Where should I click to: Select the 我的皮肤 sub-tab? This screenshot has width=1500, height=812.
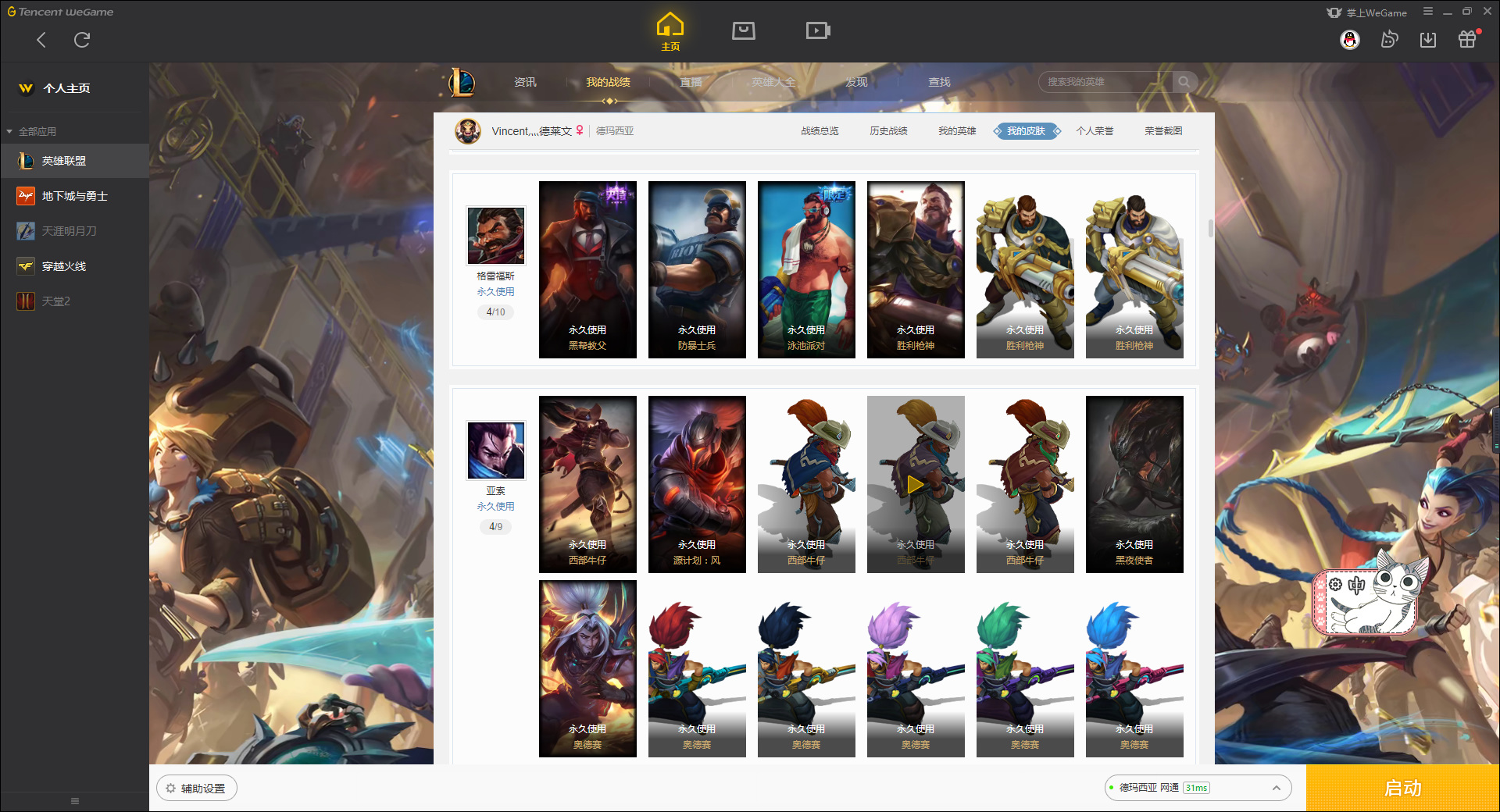tap(1027, 131)
